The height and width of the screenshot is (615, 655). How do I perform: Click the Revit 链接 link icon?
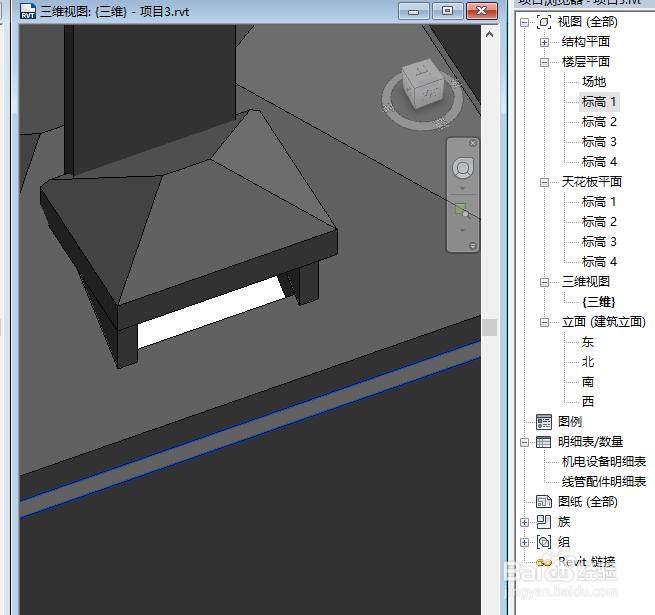pyautogui.click(x=544, y=562)
